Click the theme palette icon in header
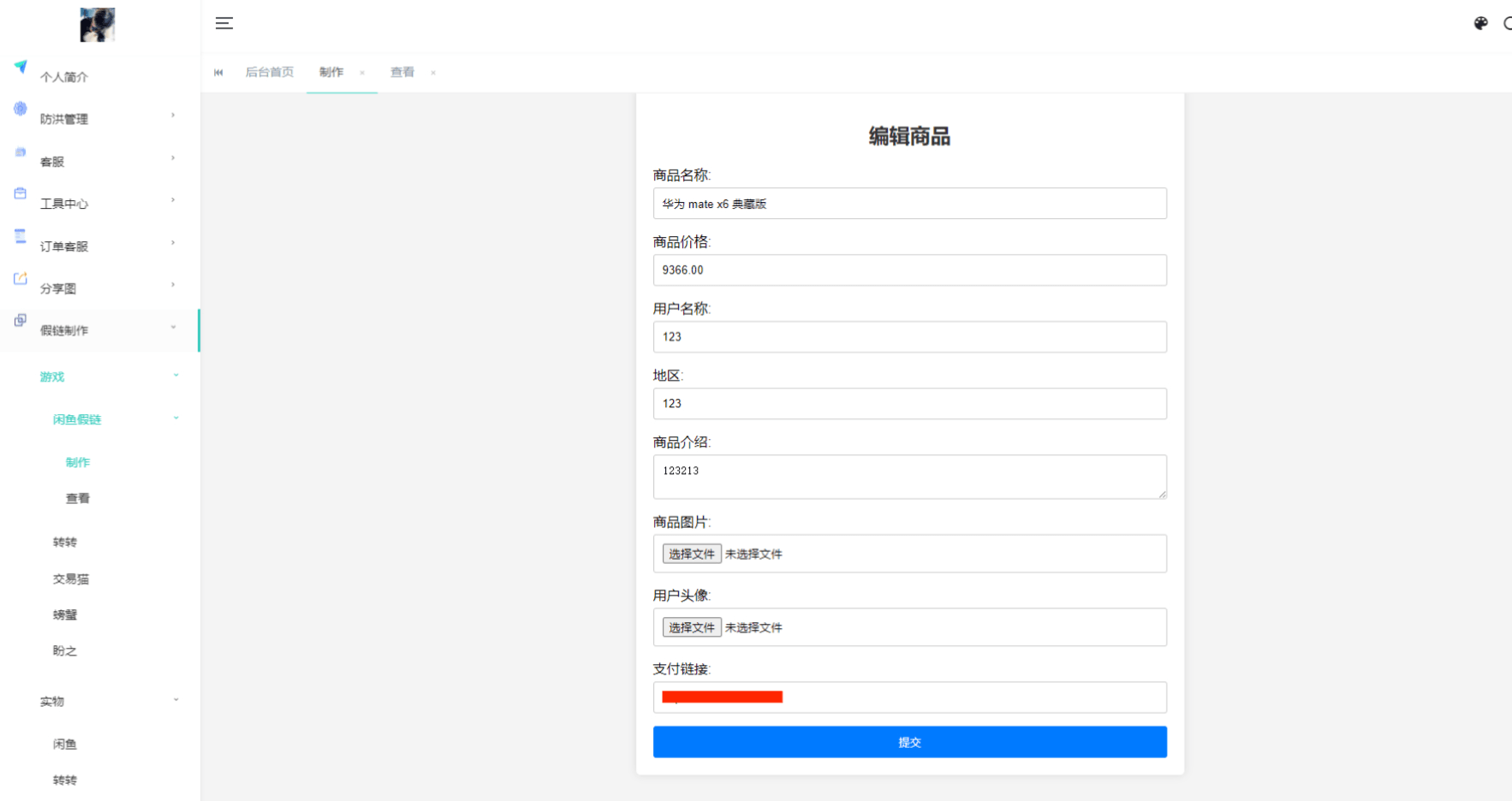Viewport: 1512px width, 801px height. click(1480, 23)
